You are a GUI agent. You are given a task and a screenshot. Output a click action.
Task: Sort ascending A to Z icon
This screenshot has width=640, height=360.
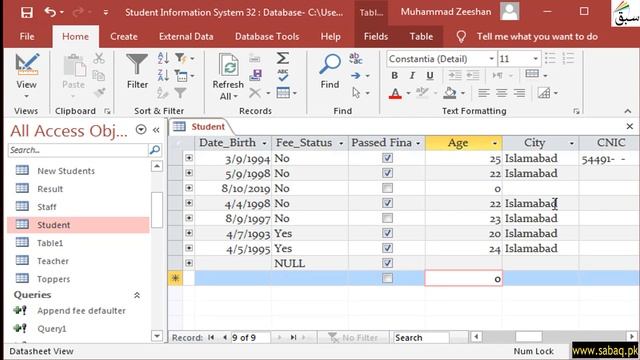[x=163, y=58]
